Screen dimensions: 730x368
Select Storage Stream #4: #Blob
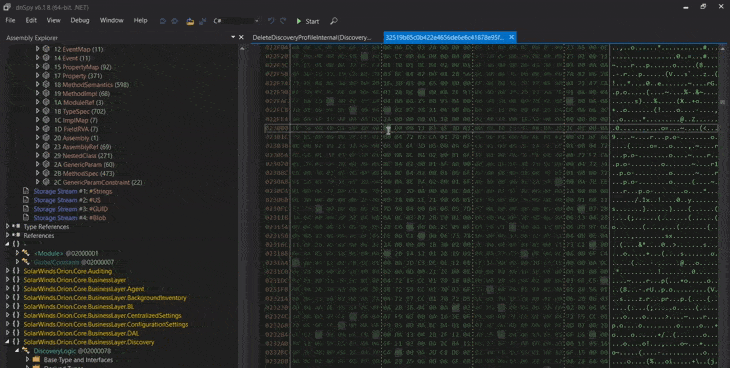70,218
